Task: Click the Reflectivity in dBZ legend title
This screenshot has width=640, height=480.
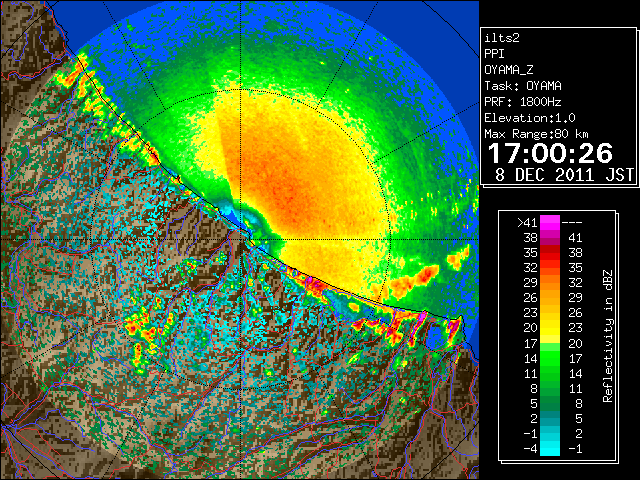Action: 608,336
